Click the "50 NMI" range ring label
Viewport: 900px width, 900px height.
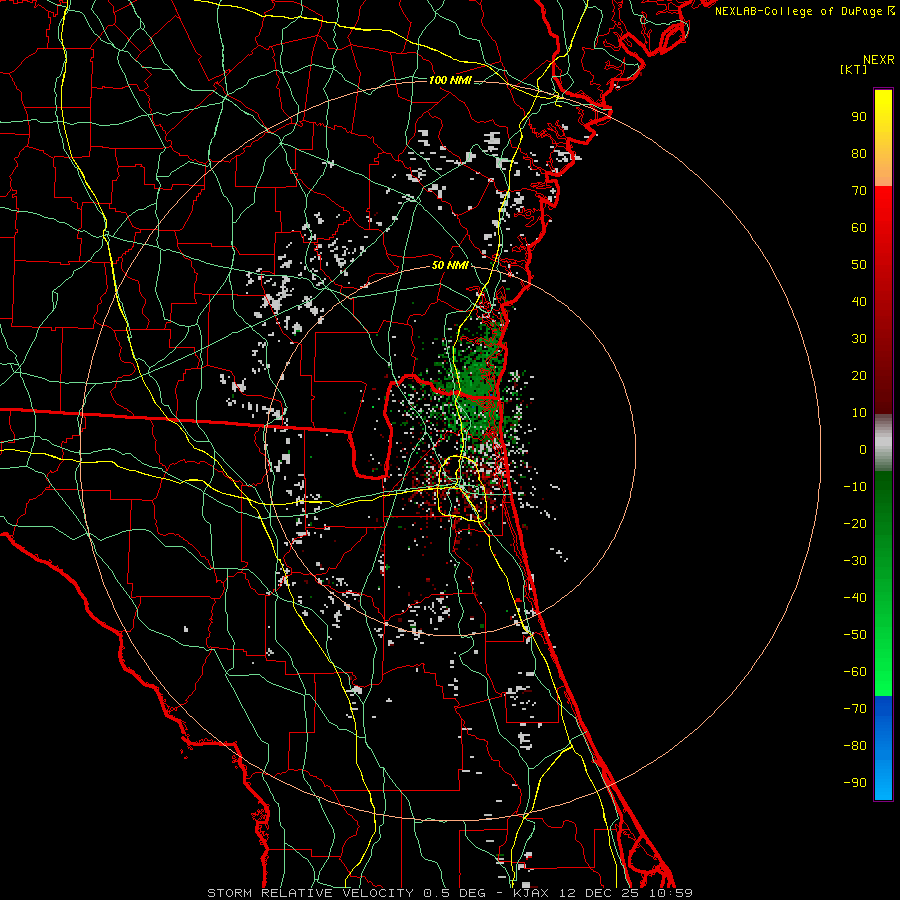coord(450,265)
